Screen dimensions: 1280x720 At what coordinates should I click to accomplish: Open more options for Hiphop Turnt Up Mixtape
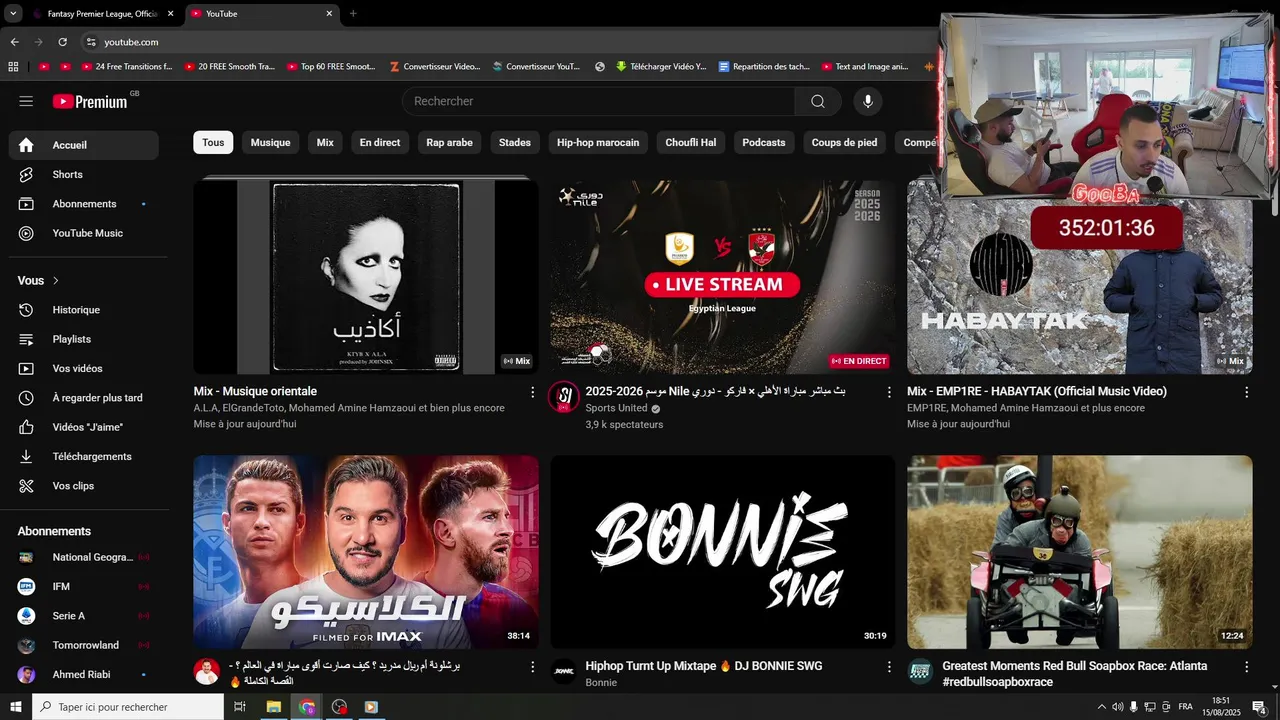tap(889, 666)
